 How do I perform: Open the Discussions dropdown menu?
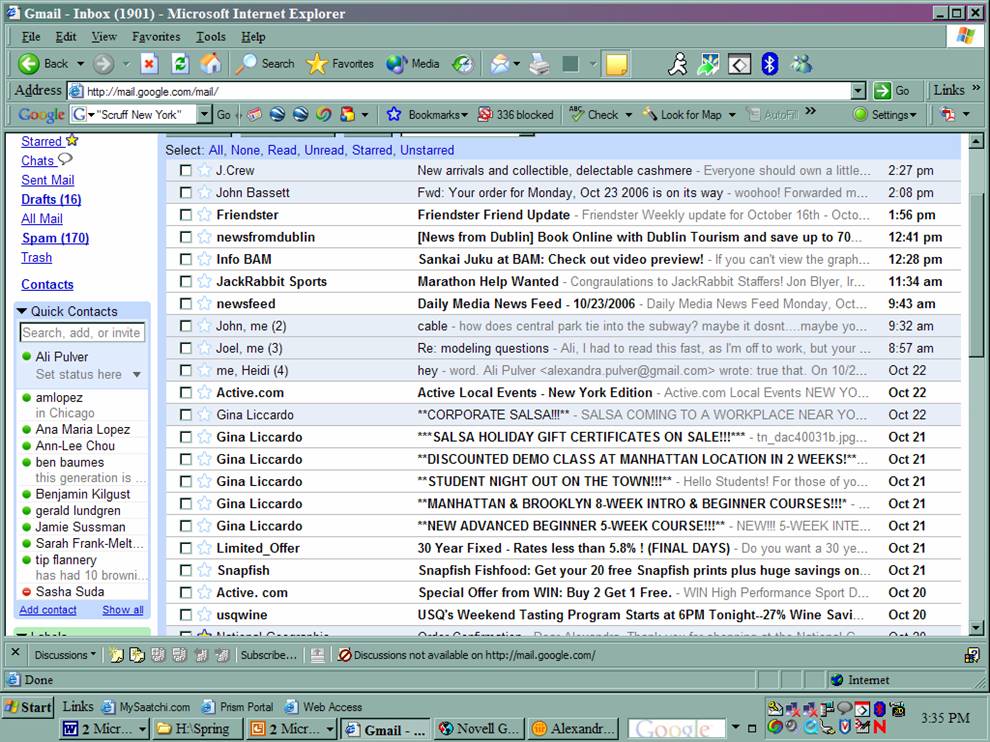(x=65, y=655)
